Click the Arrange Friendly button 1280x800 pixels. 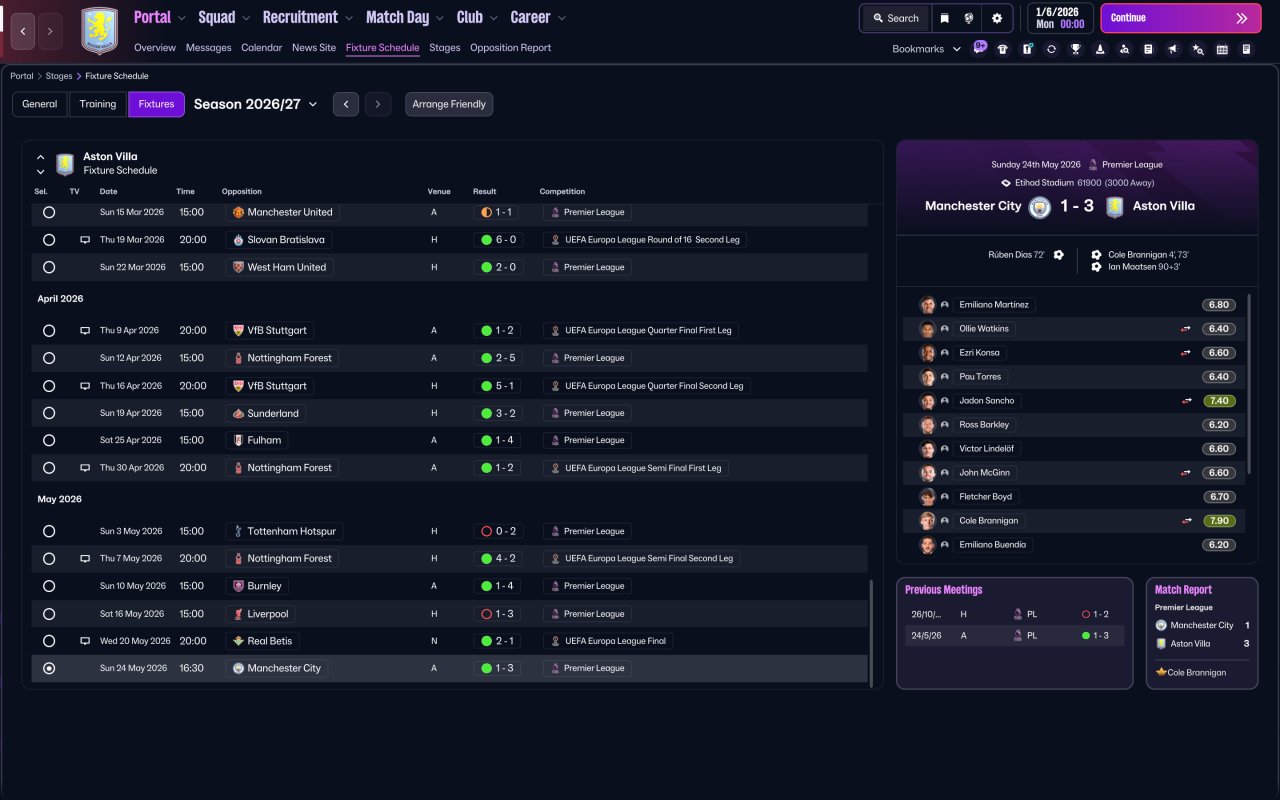coord(449,104)
